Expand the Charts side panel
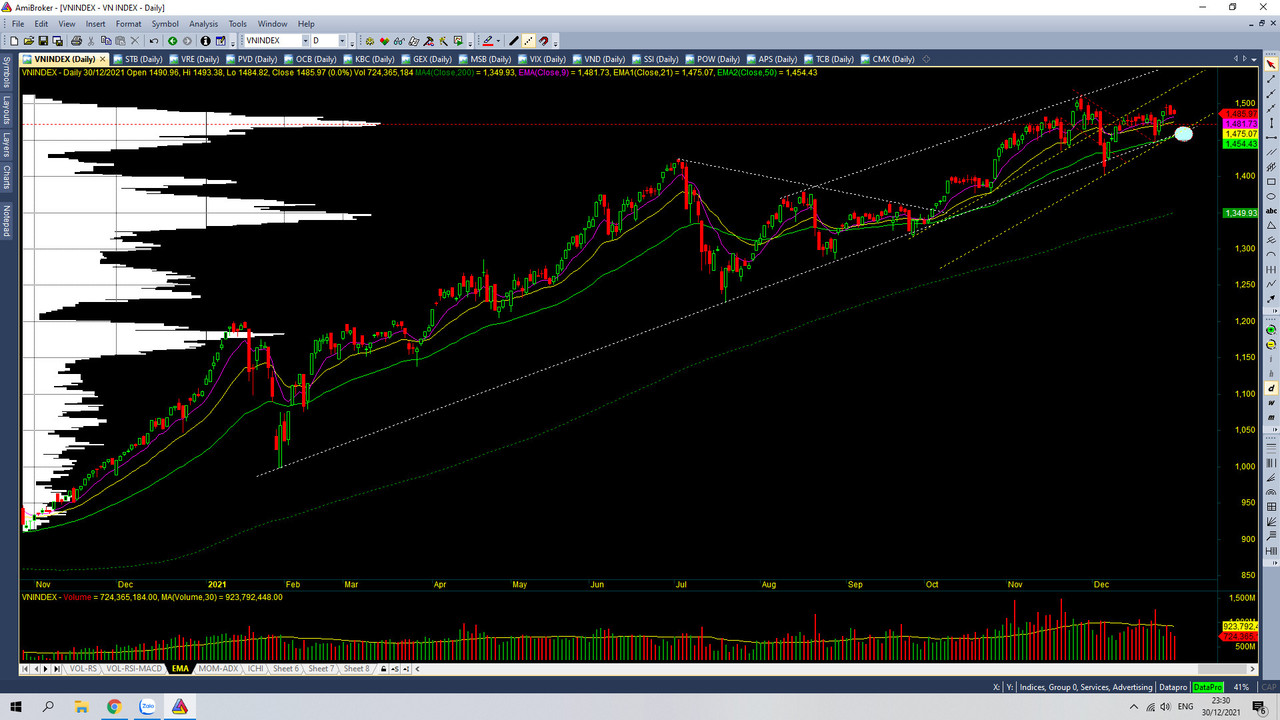Viewport: 1280px width, 720px height. (6, 178)
